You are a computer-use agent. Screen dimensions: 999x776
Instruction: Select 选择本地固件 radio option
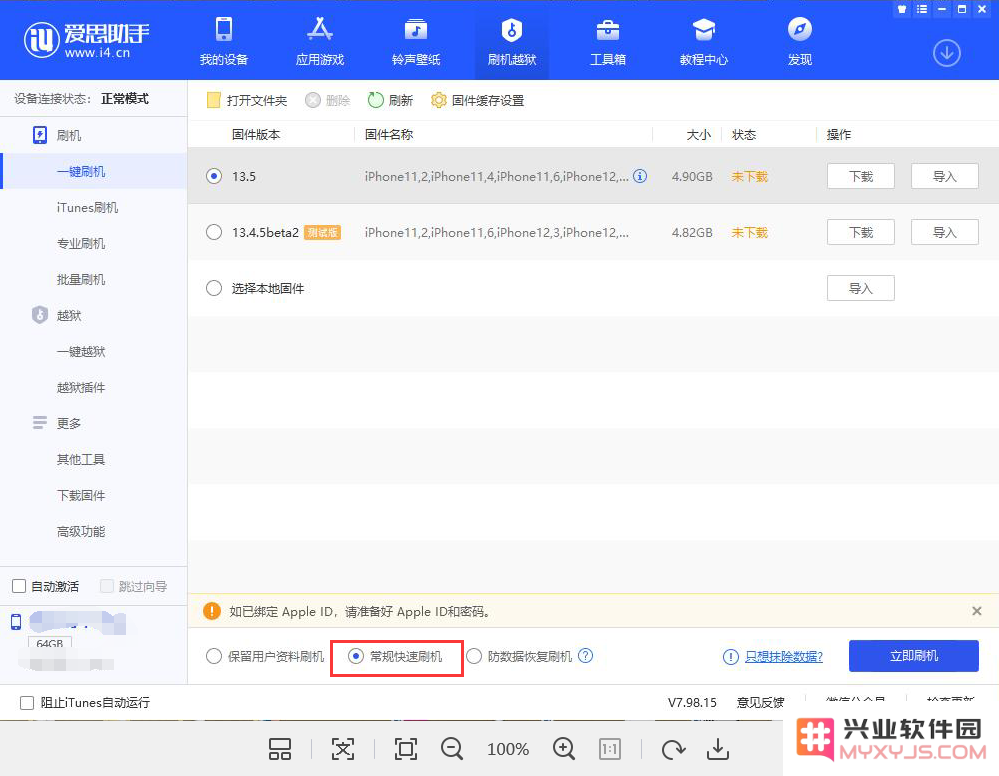tap(214, 288)
